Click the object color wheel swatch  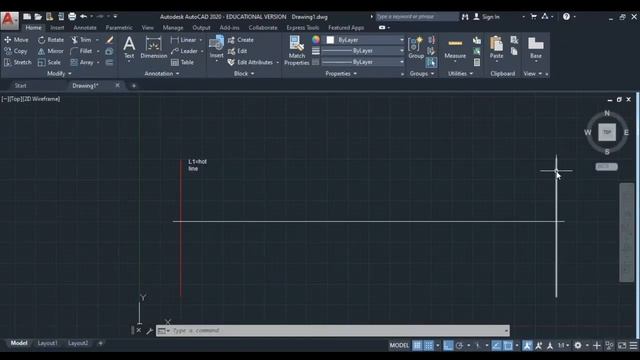click(316, 40)
